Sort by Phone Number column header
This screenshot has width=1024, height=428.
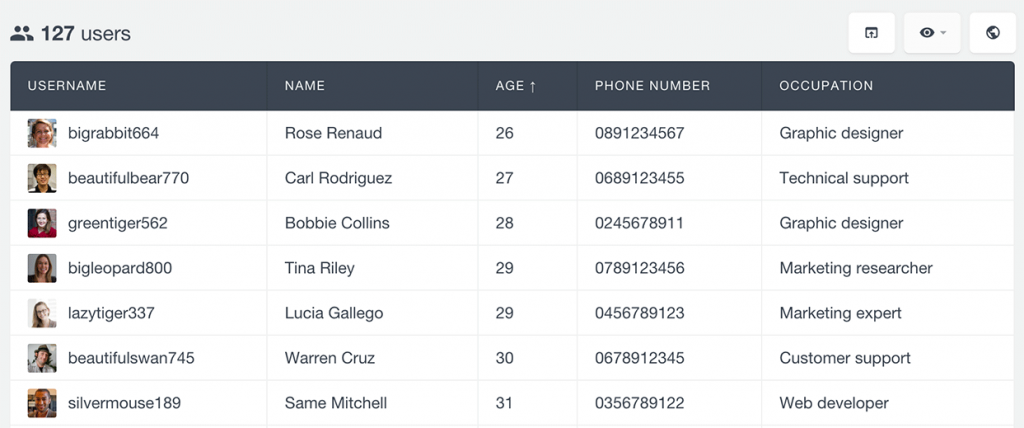tap(652, 86)
